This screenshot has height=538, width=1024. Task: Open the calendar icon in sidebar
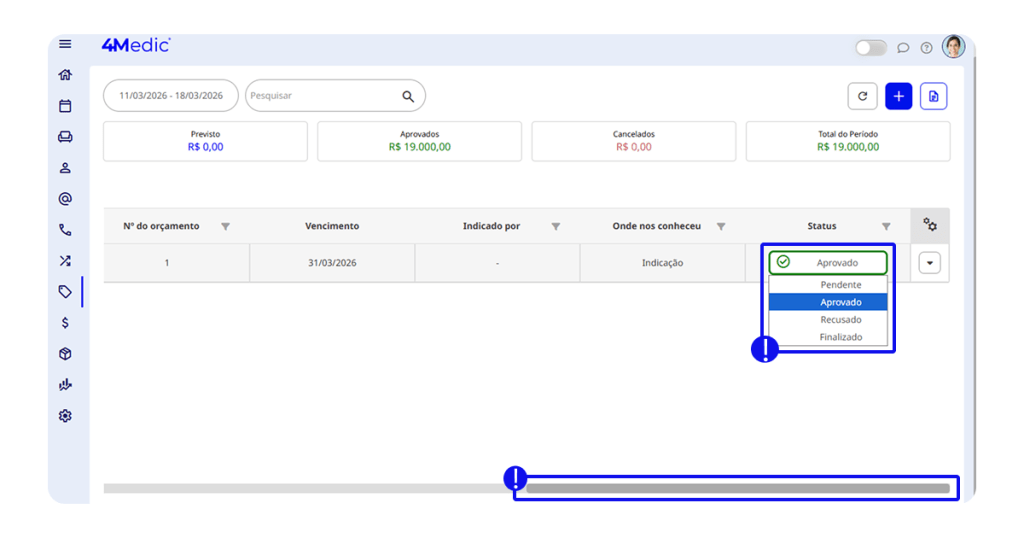(65, 106)
